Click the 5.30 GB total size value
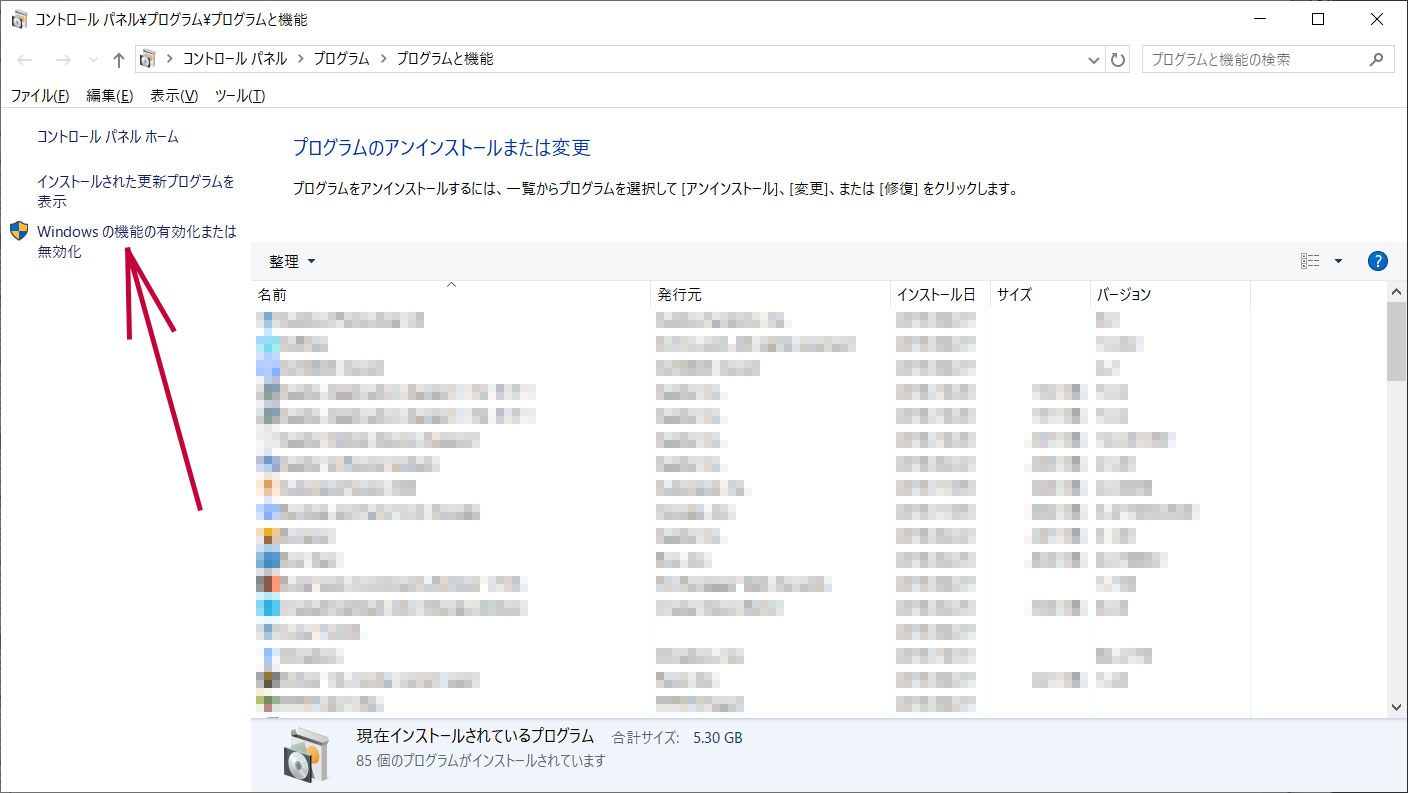1408x793 pixels. pos(718,738)
